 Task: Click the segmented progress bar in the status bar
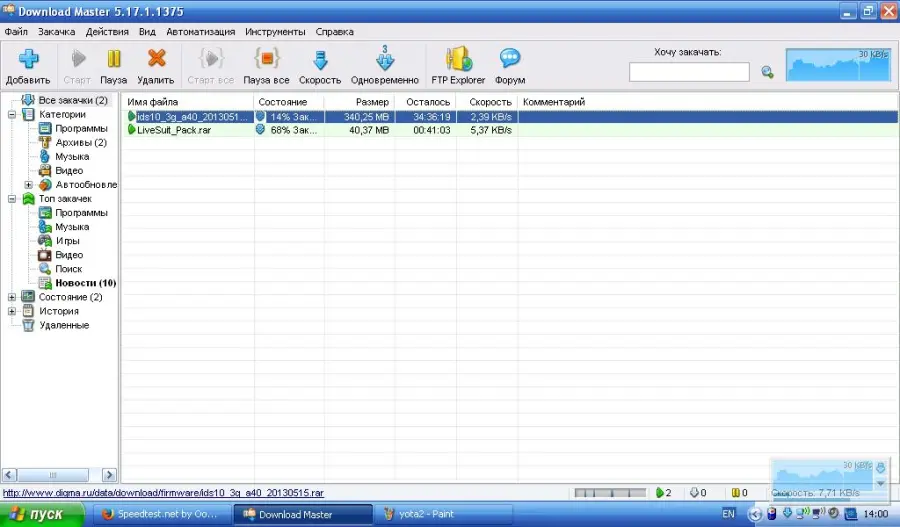(610, 493)
